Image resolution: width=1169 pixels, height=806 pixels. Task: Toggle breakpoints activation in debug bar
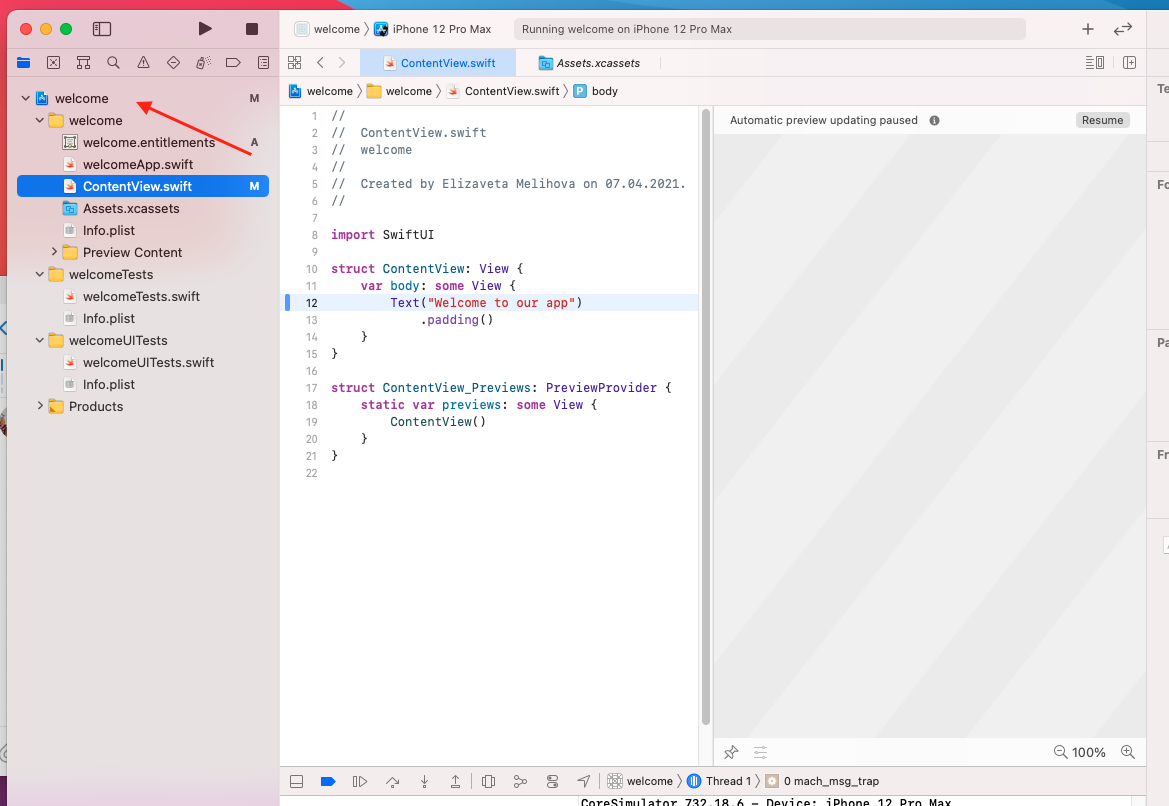[327, 781]
